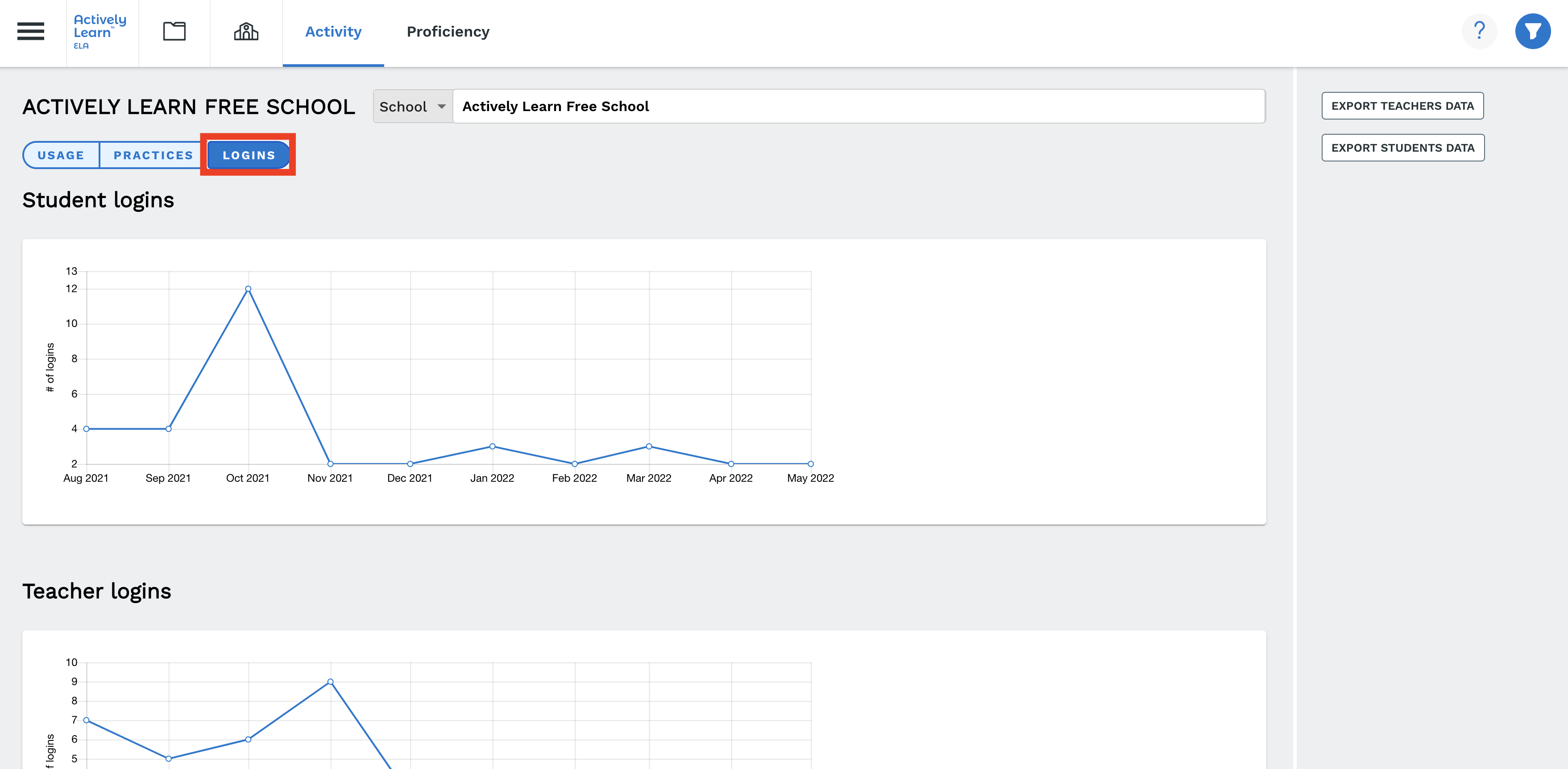
Task: Select the Usage view tab
Action: coord(61,155)
